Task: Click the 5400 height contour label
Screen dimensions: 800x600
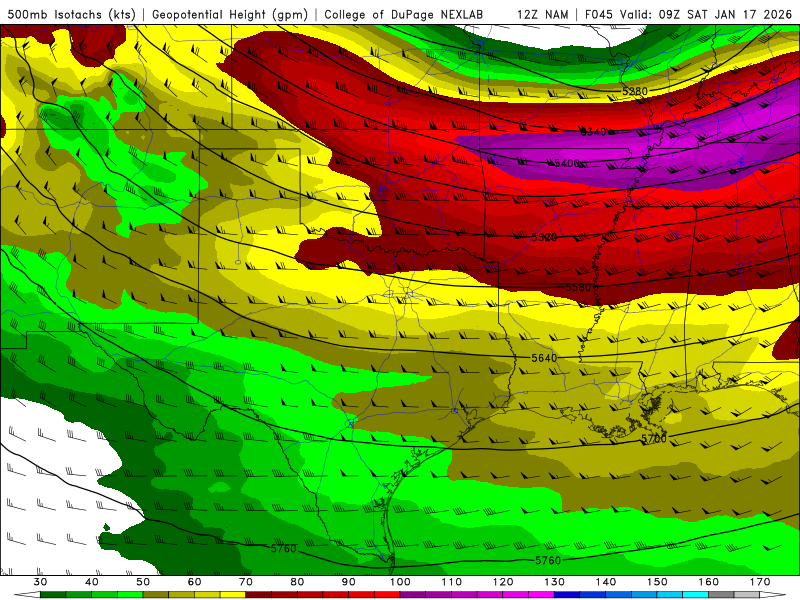Action: coord(567,163)
